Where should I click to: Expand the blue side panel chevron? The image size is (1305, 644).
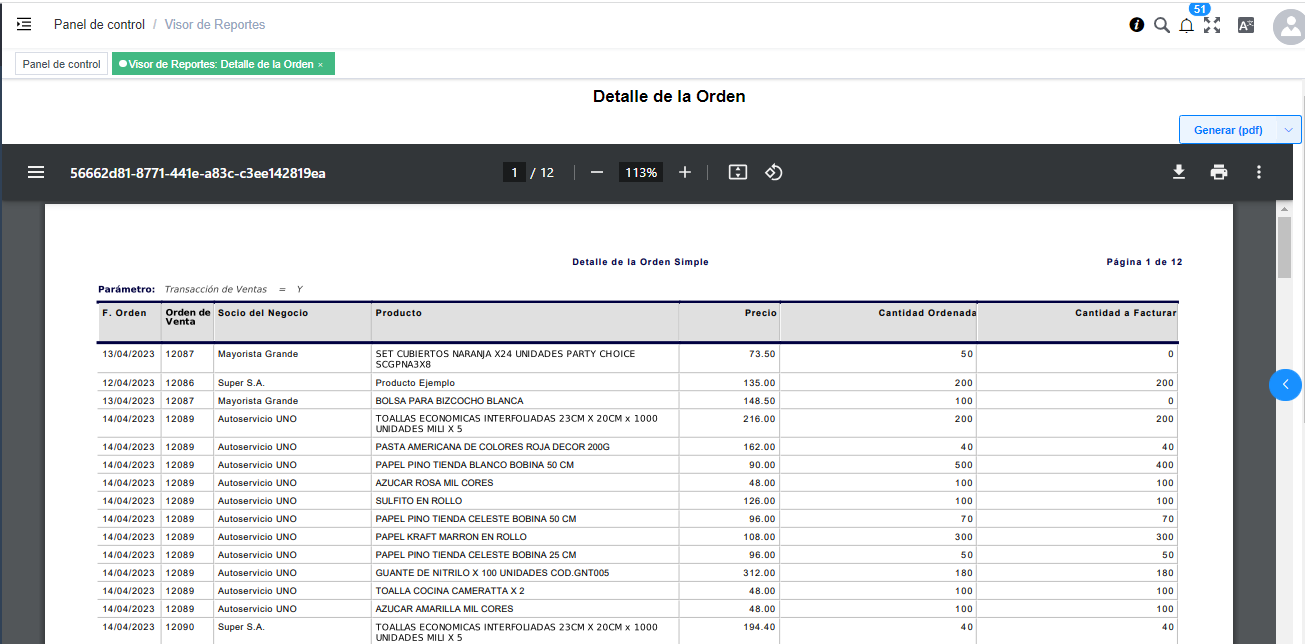[1285, 384]
